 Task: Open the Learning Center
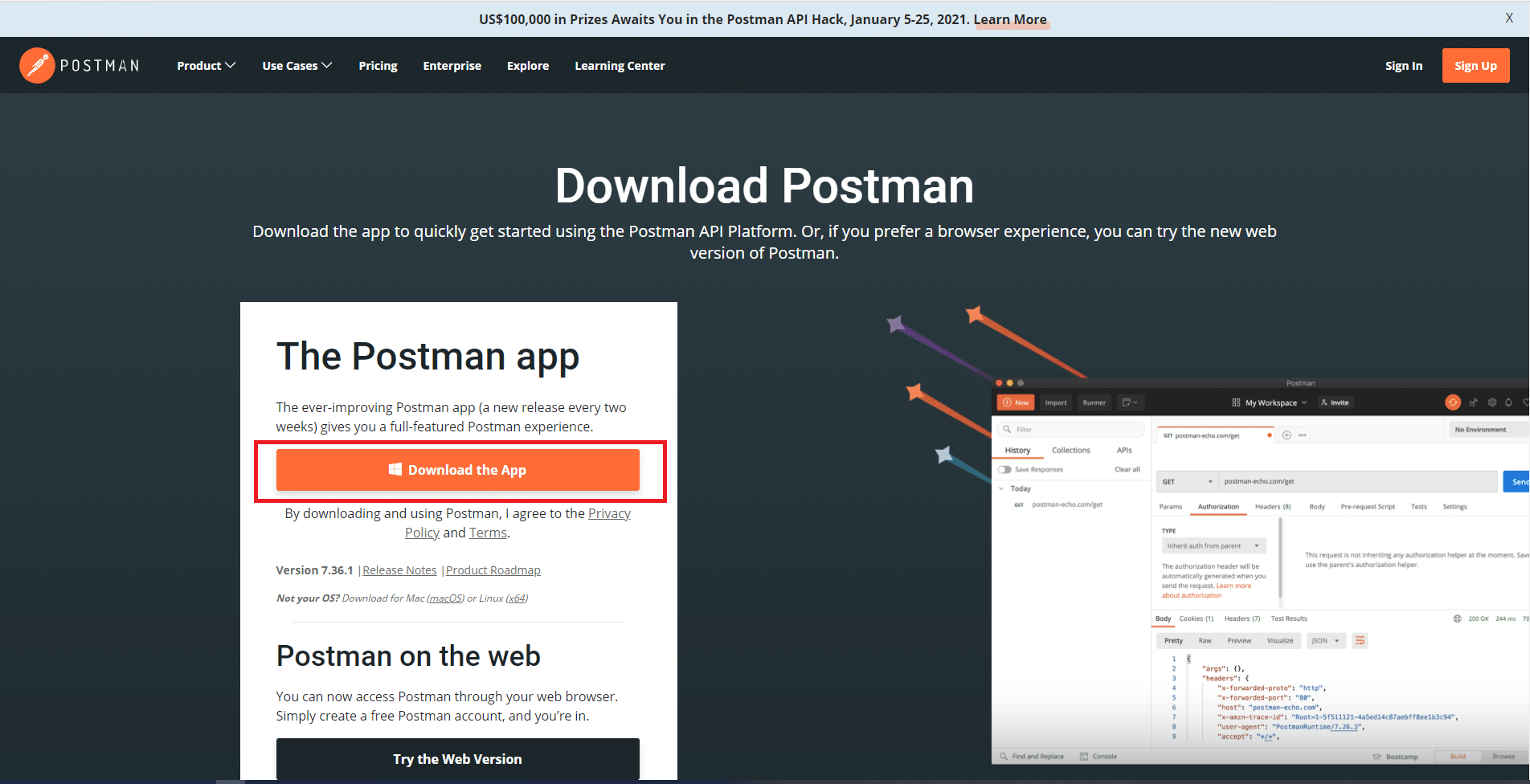(x=620, y=66)
